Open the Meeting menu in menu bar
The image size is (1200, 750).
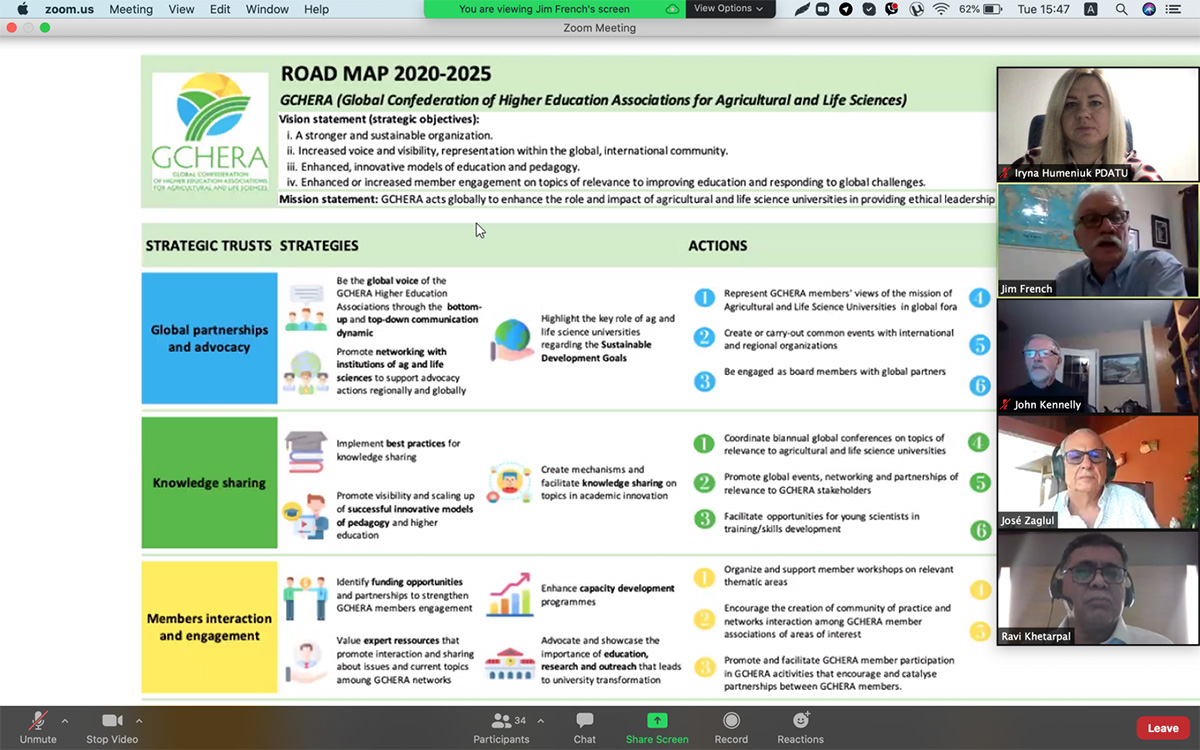tap(131, 9)
